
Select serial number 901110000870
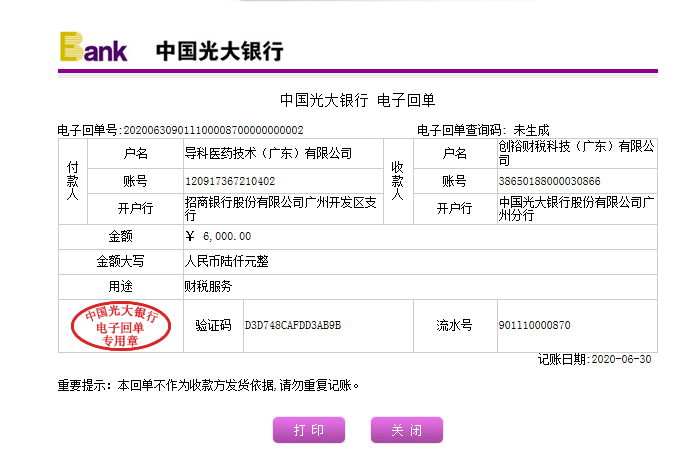coord(534,325)
